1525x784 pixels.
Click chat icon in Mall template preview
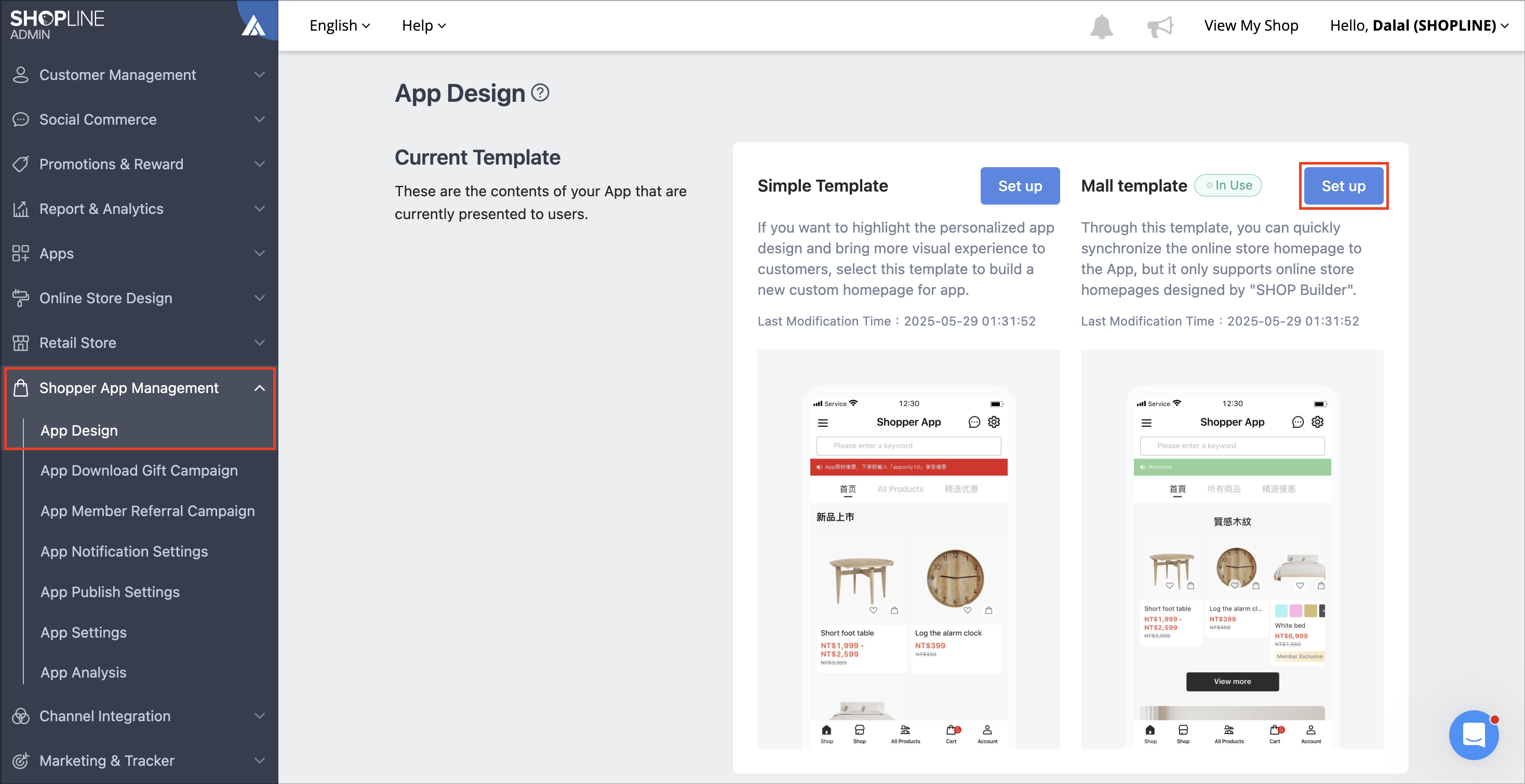coord(1297,422)
